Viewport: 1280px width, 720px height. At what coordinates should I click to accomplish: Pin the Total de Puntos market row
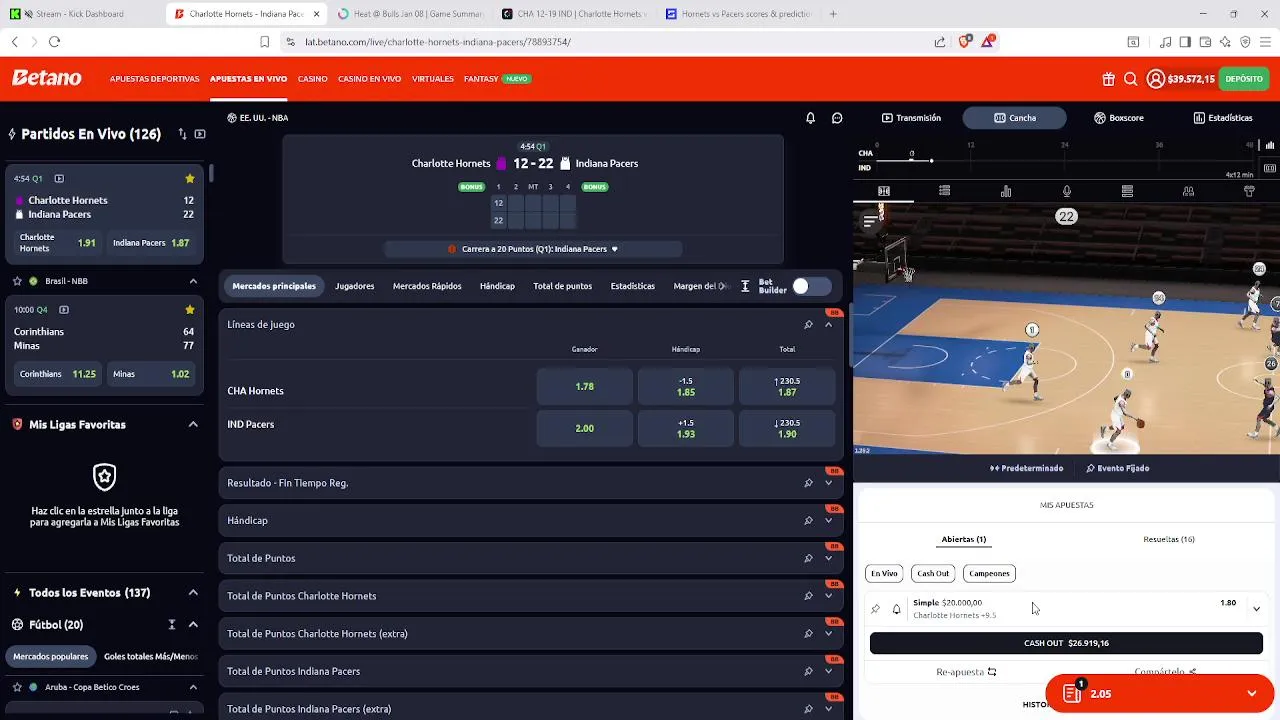pyautogui.click(x=808, y=558)
